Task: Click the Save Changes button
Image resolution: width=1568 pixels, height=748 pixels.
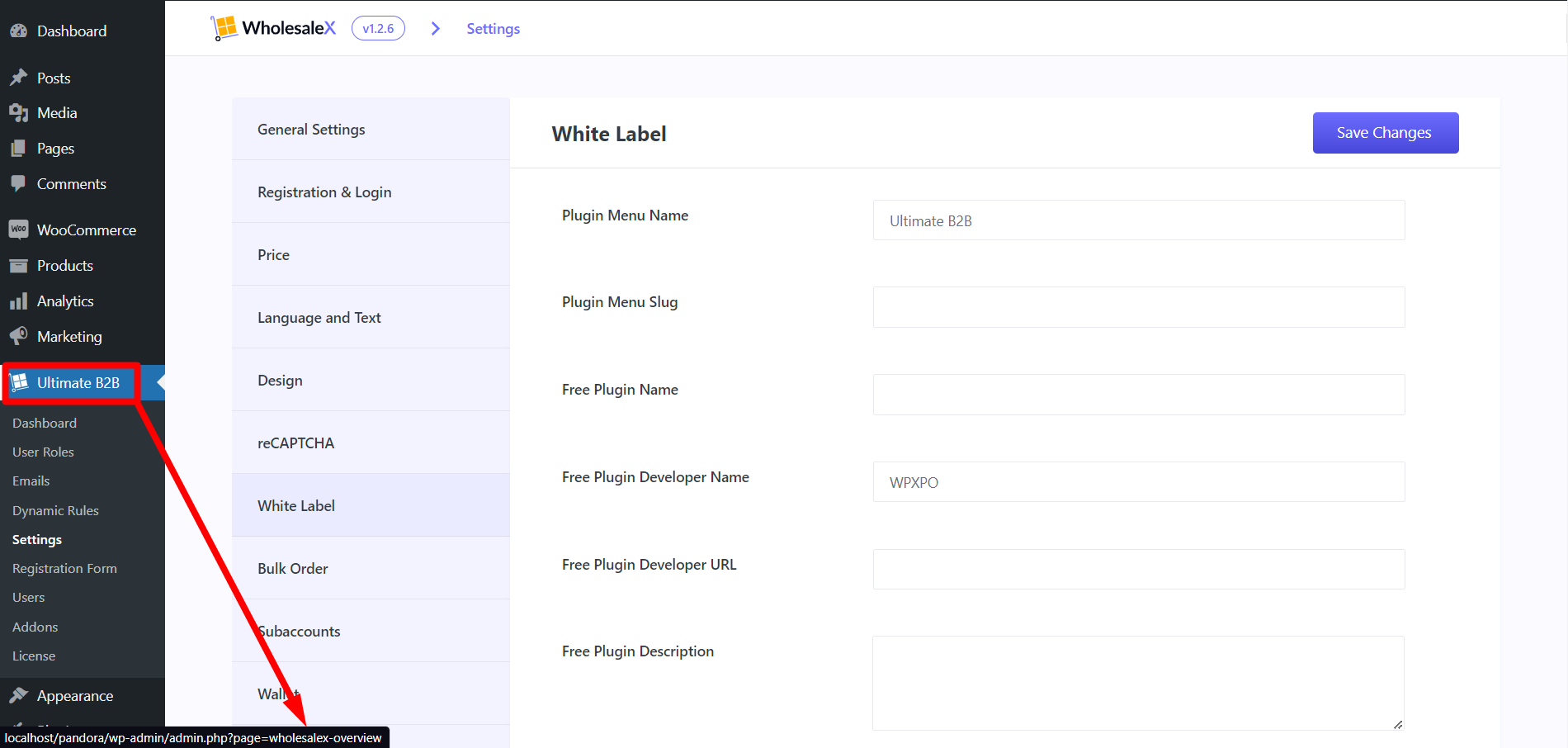Action: (1386, 133)
